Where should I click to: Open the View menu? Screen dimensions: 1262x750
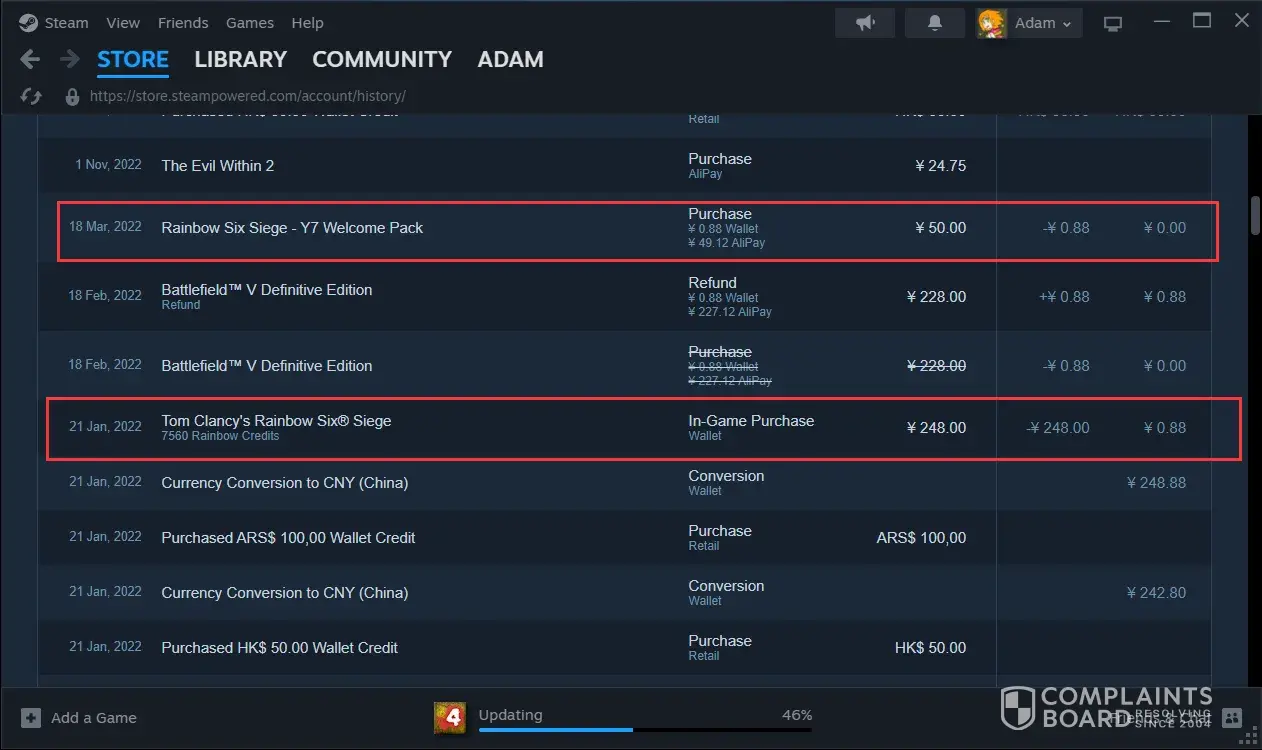pos(123,23)
